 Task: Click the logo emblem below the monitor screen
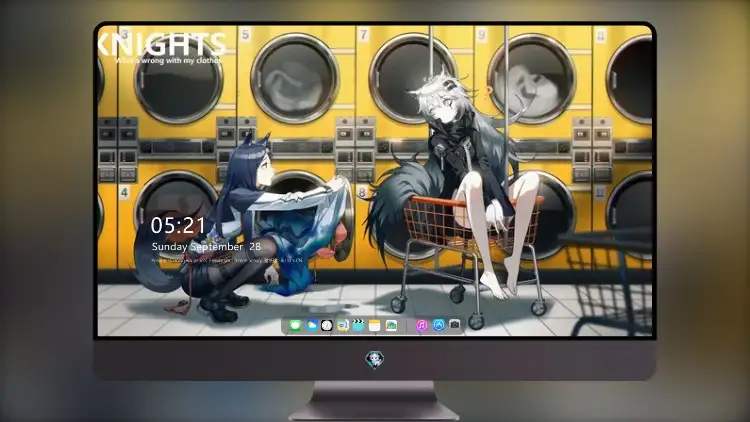point(375,360)
